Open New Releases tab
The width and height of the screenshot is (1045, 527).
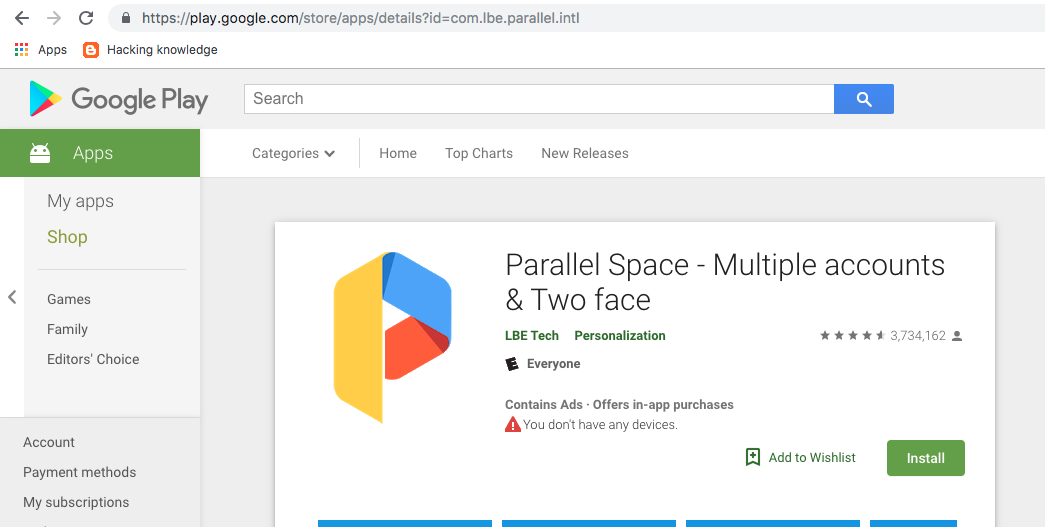(584, 153)
